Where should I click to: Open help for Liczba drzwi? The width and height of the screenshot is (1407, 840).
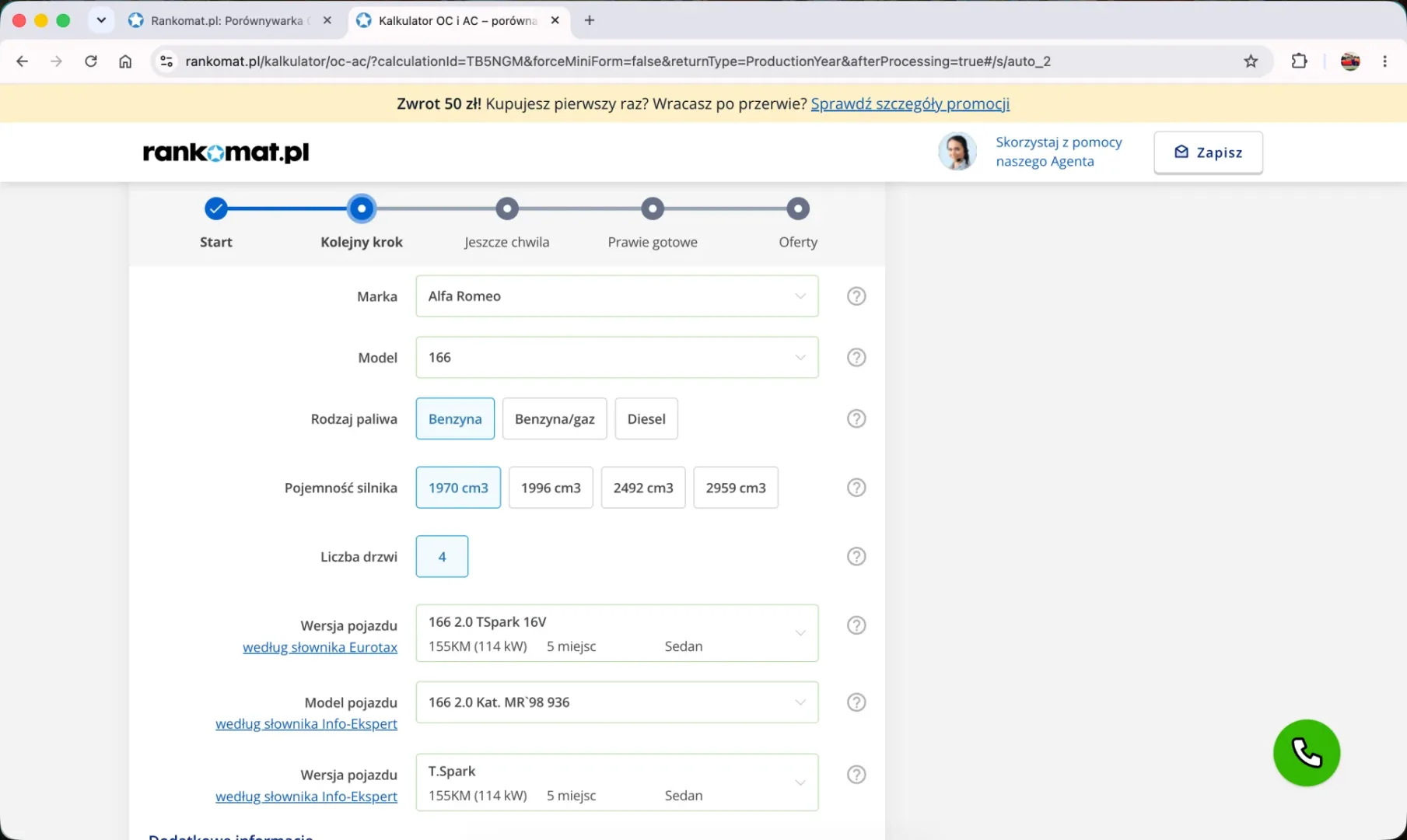click(x=856, y=557)
